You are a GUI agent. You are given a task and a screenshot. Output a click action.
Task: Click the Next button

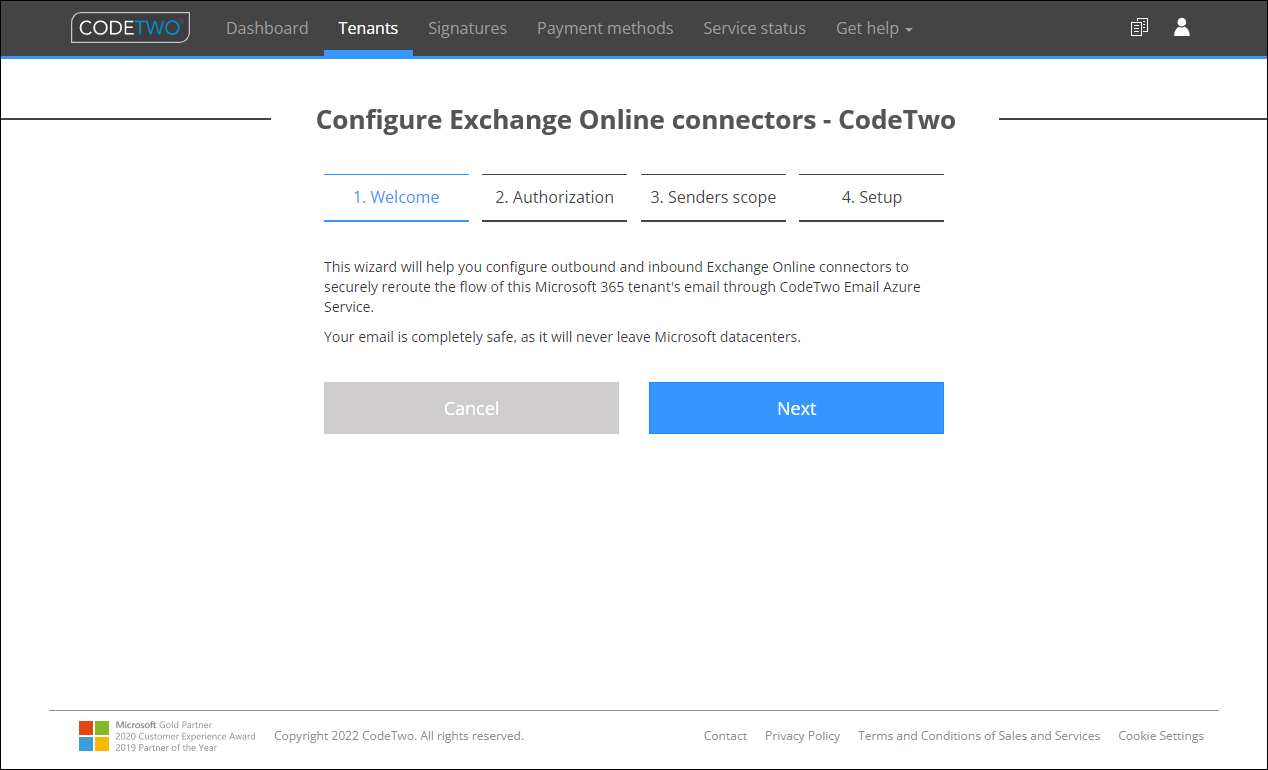(x=796, y=408)
